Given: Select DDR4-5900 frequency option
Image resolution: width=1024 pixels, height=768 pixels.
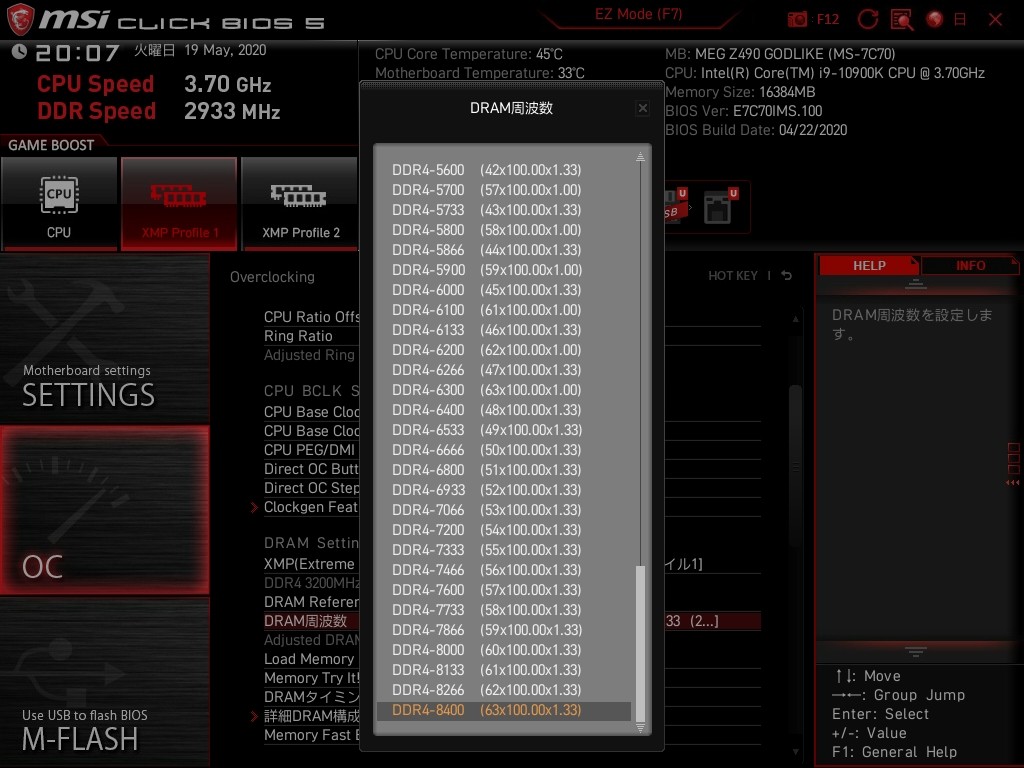Looking at the screenshot, I should (504, 270).
